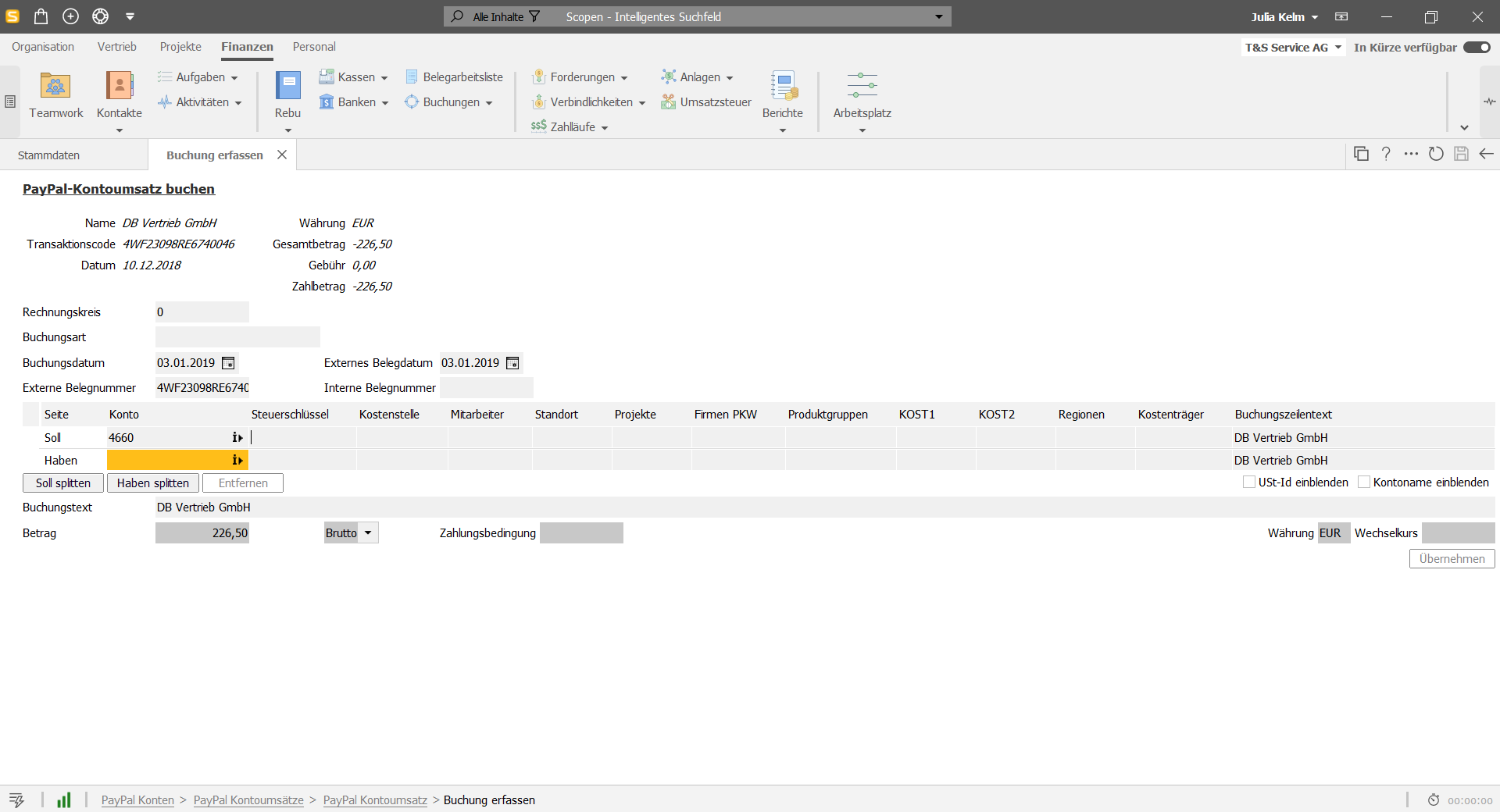This screenshot has height=812, width=1500.
Task: Click the Haben splitten button
Action: tap(153, 483)
